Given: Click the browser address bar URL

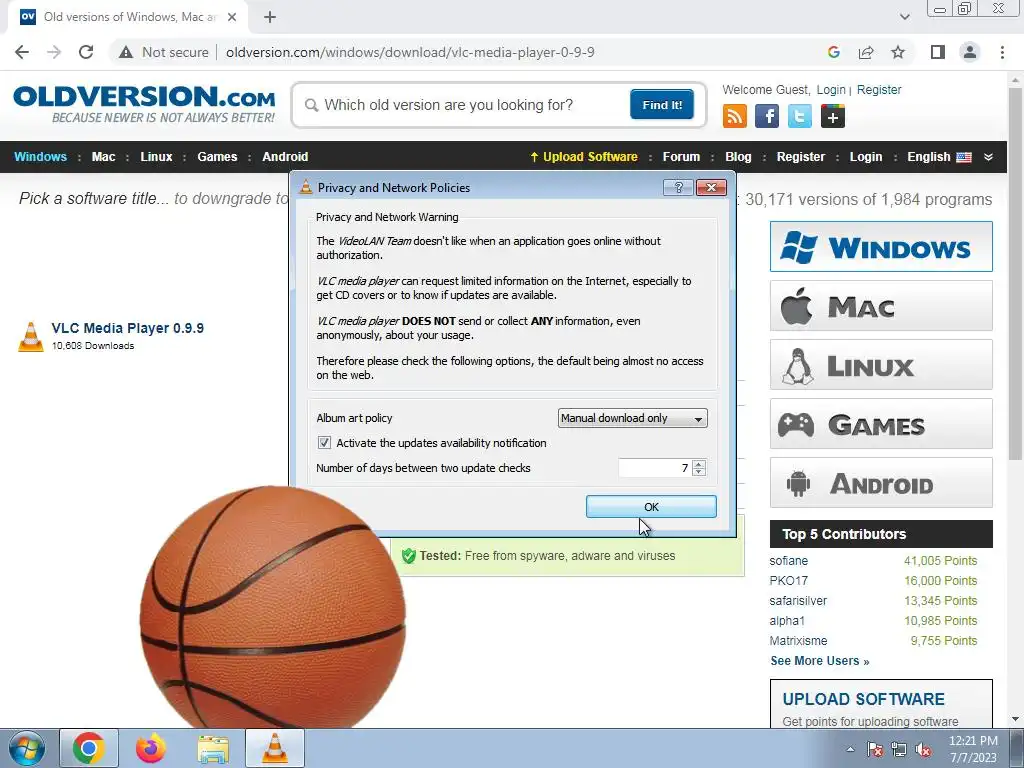Looking at the screenshot, I should 410,52.
